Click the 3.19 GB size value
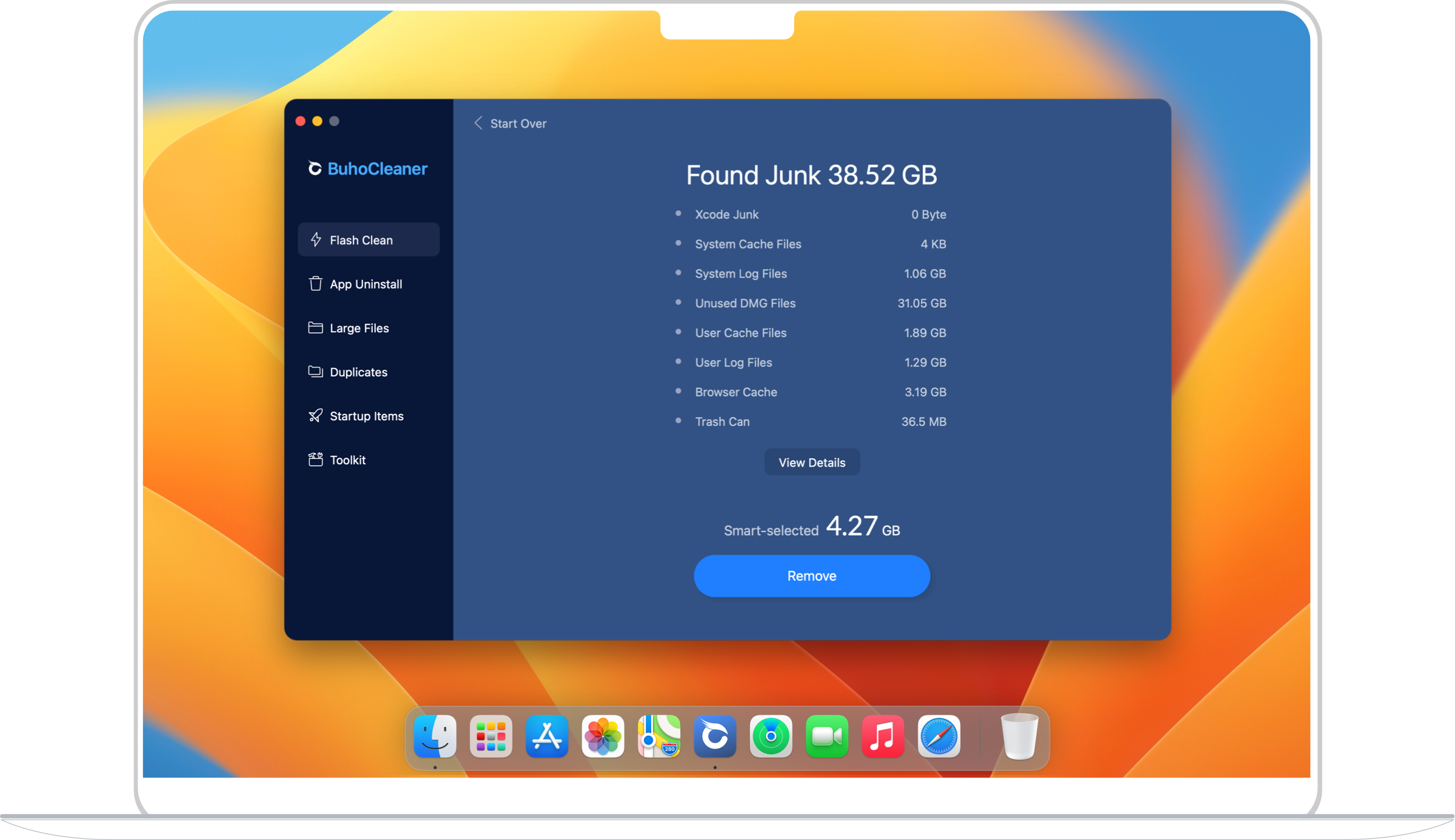 point(925,392)
